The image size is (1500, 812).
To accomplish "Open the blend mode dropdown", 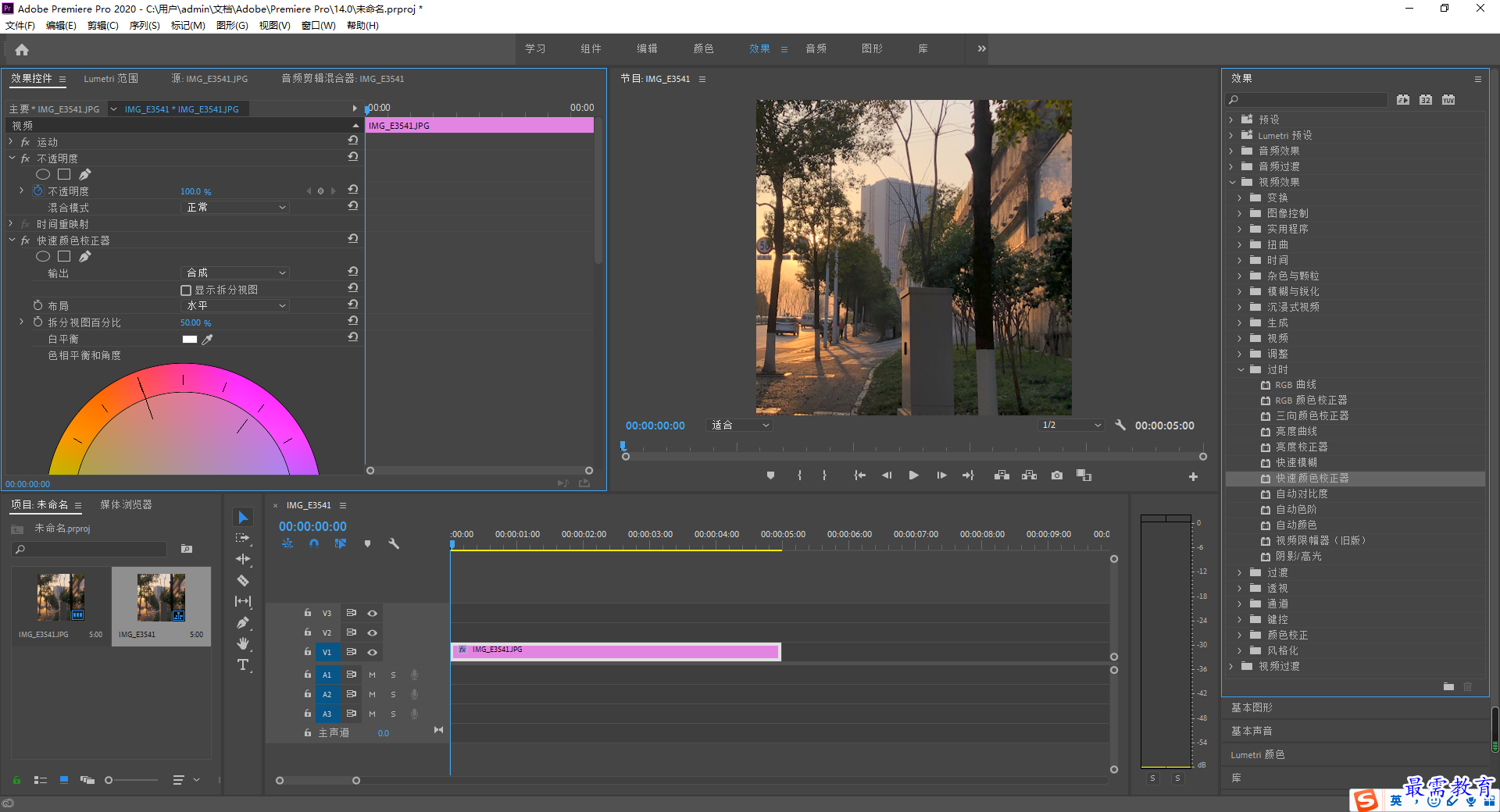I will 235,208.
